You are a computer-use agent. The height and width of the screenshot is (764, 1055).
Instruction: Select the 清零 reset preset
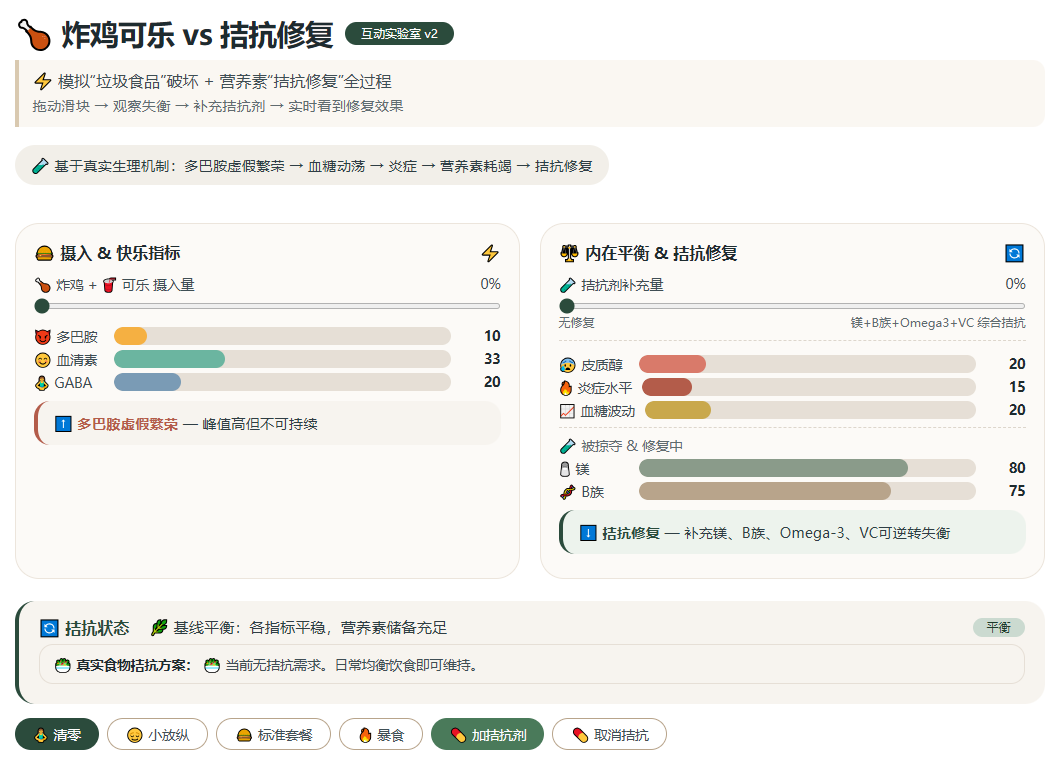point(57,734)
